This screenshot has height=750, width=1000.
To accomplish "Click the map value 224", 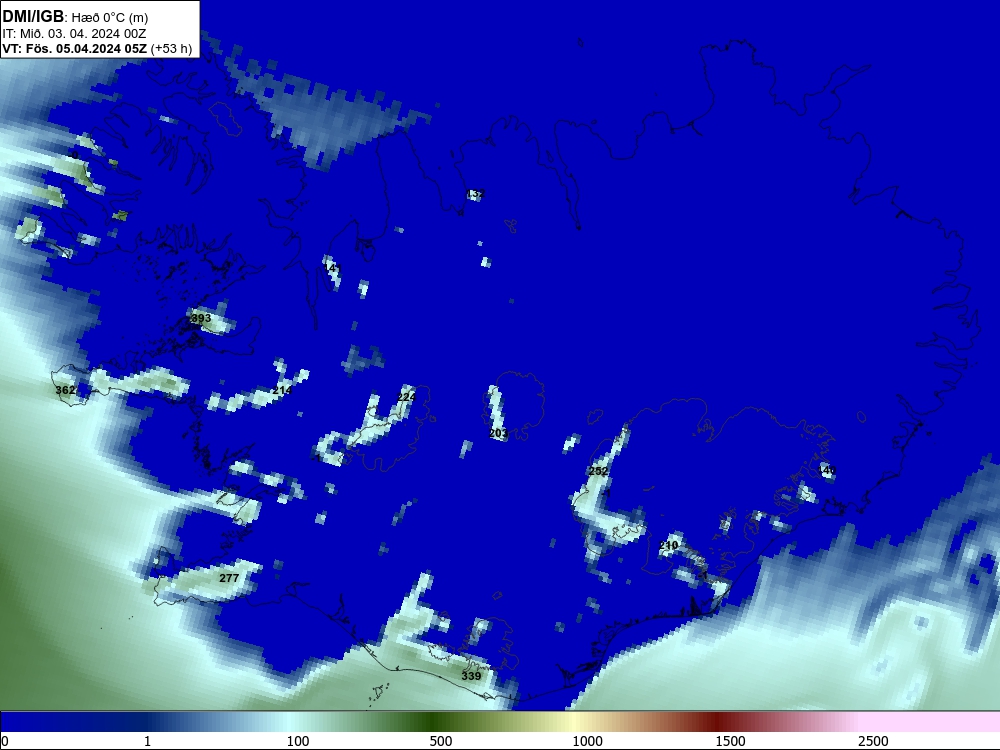I will click(406, 397).
